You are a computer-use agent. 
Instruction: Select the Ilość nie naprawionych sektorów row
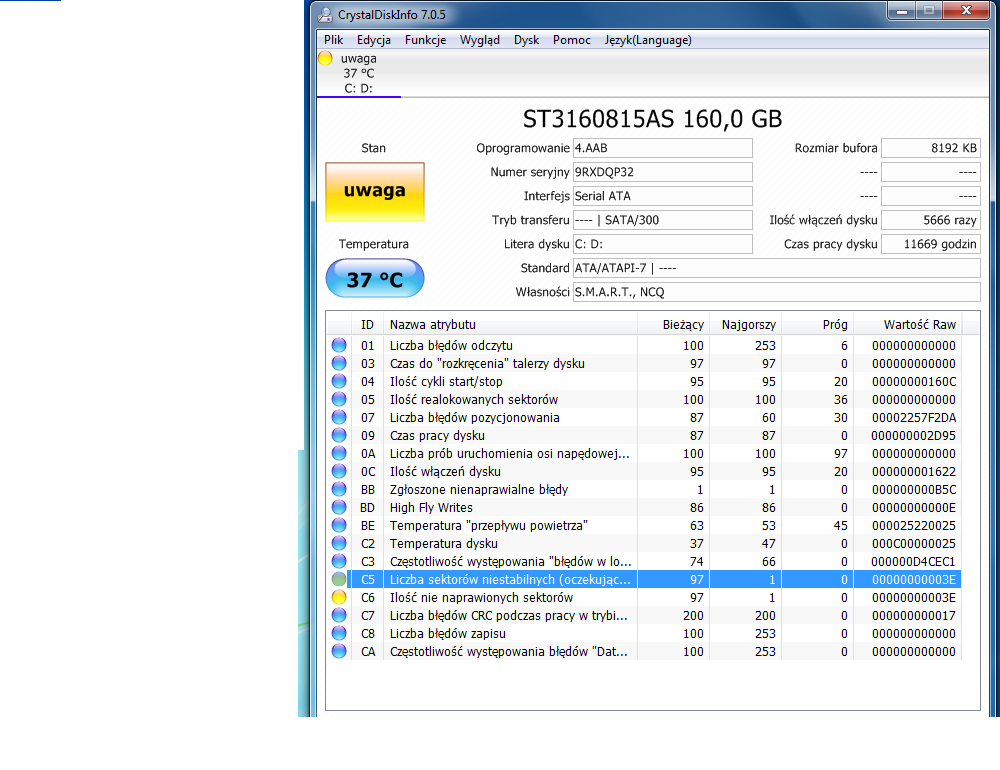(644, 597)
